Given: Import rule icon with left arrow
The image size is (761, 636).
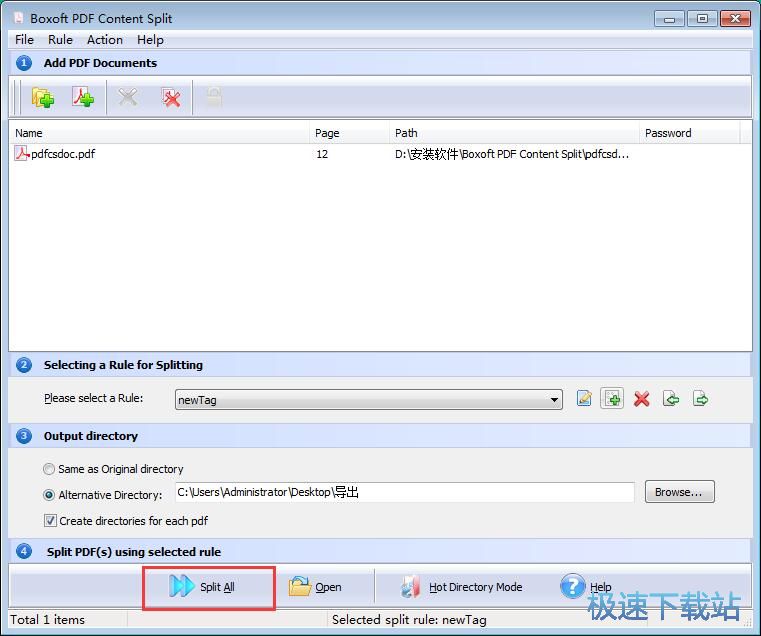Looking at the screenshot, I should pyautogui.click(x=671, y=399).
